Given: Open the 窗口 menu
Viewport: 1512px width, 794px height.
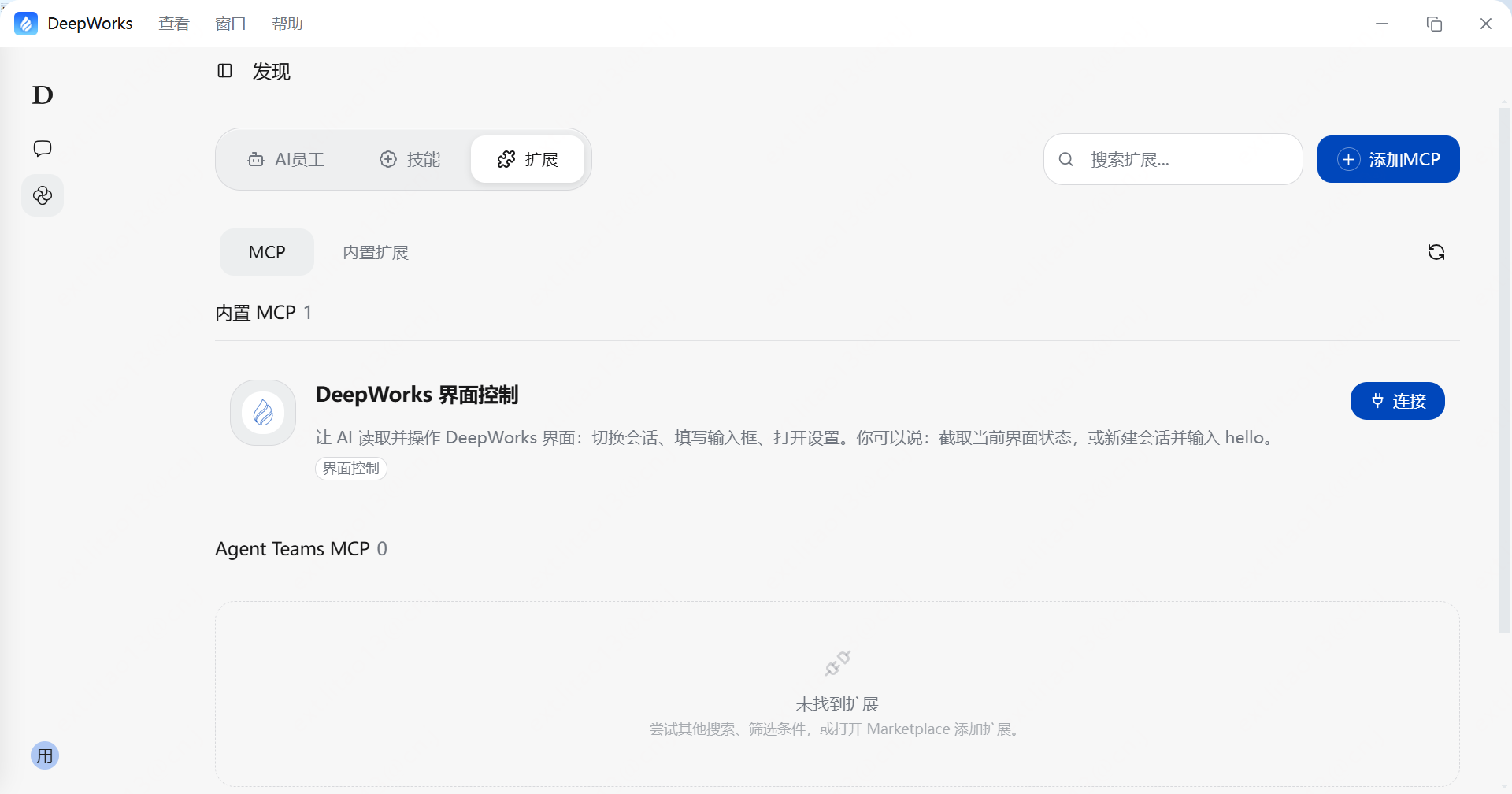Looking at the screenshot, I should 231,24.
